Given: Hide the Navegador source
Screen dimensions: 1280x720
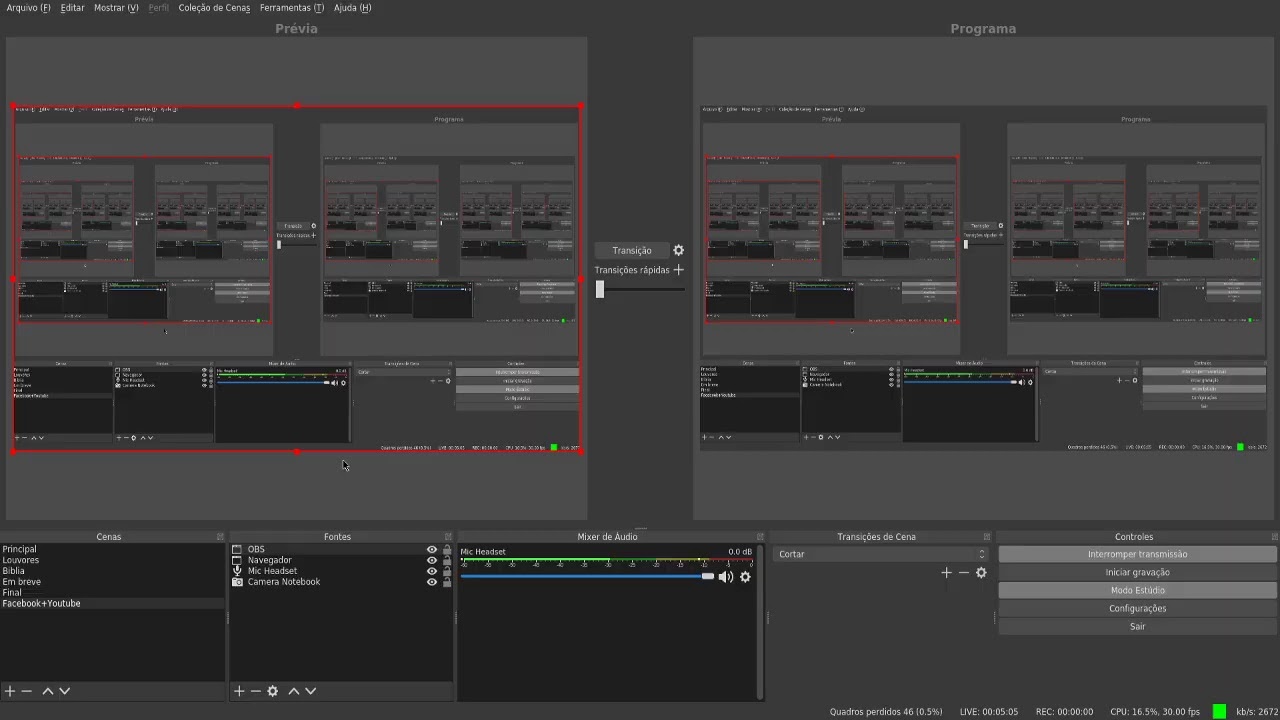Looking at the screenshot, I should 432,561.
